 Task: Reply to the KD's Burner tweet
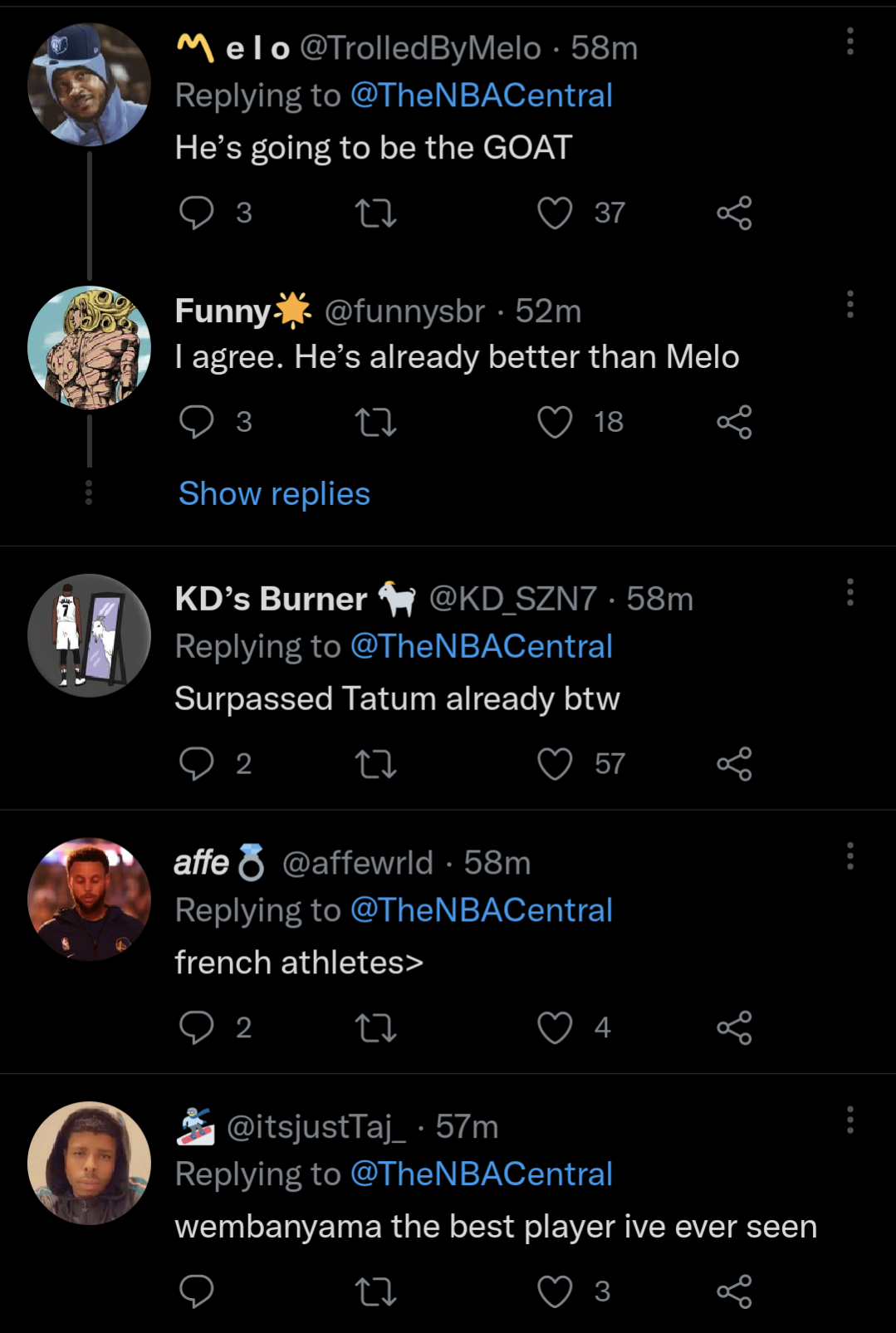tap(197, 764)
